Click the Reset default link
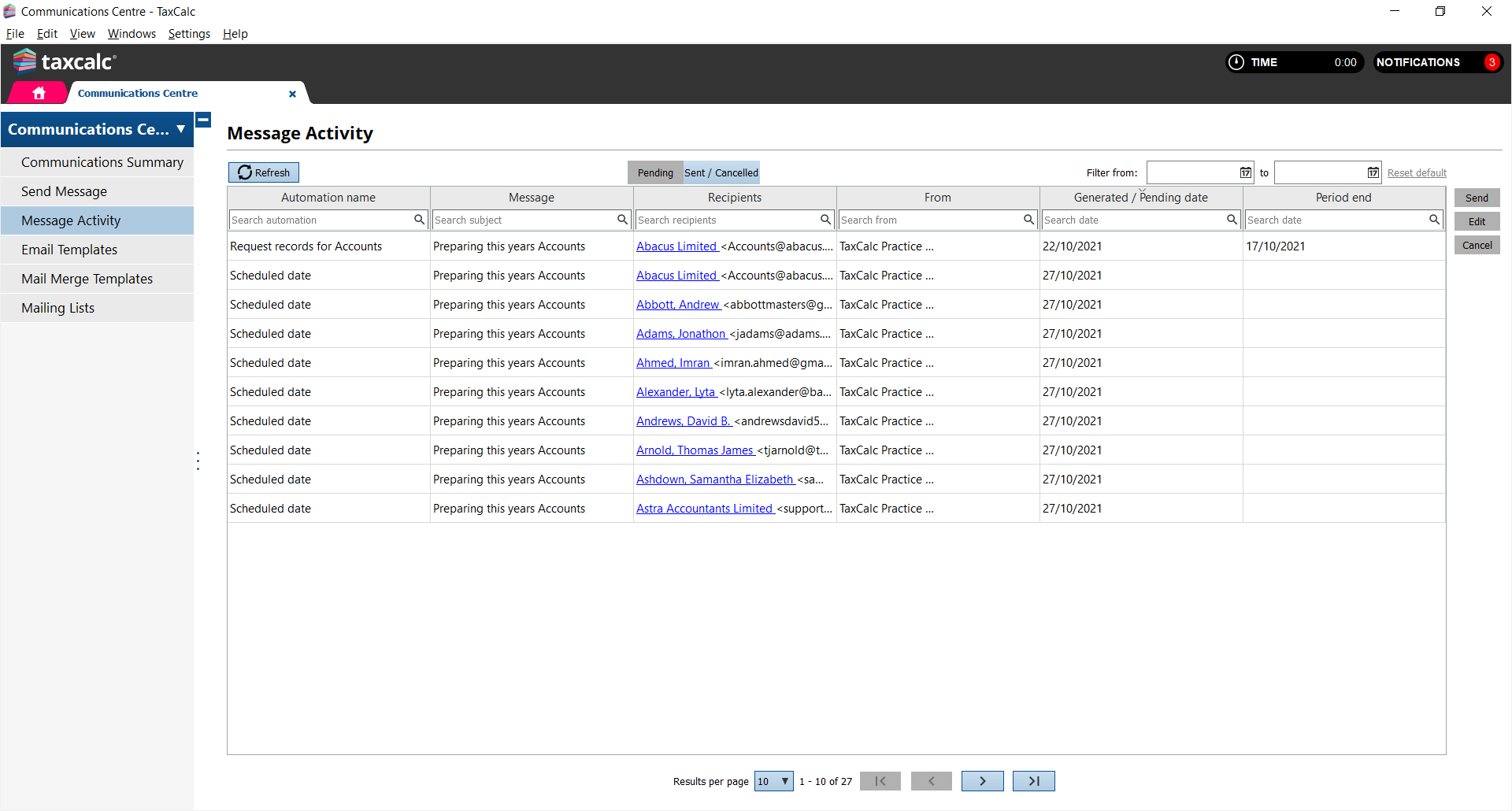The image size is (1512, 811). point(1417,172)
